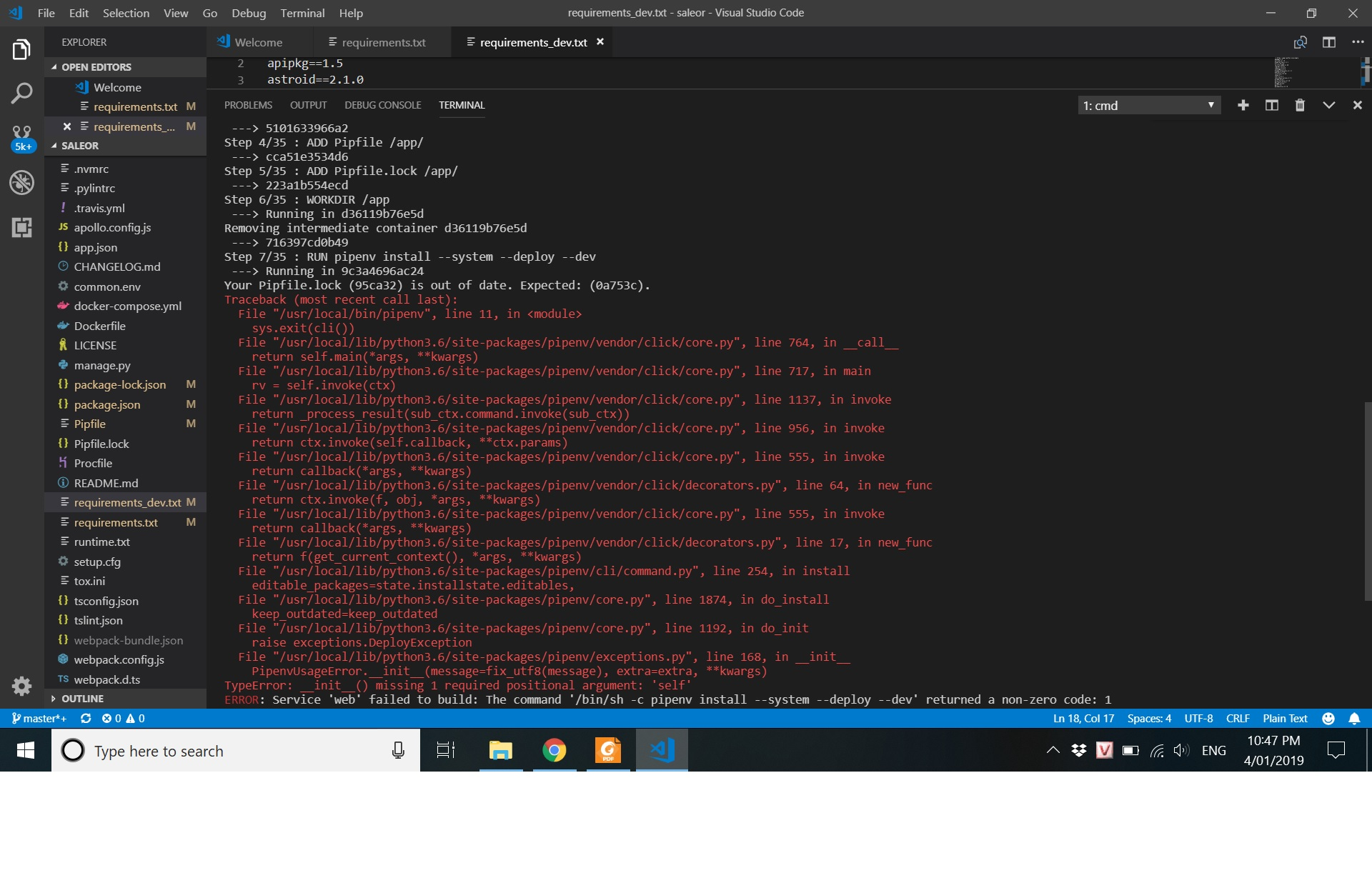This screenshot has width=1372, height=873.
Task: Send feedback via the smiley icon
Action: pos(1328,718)
